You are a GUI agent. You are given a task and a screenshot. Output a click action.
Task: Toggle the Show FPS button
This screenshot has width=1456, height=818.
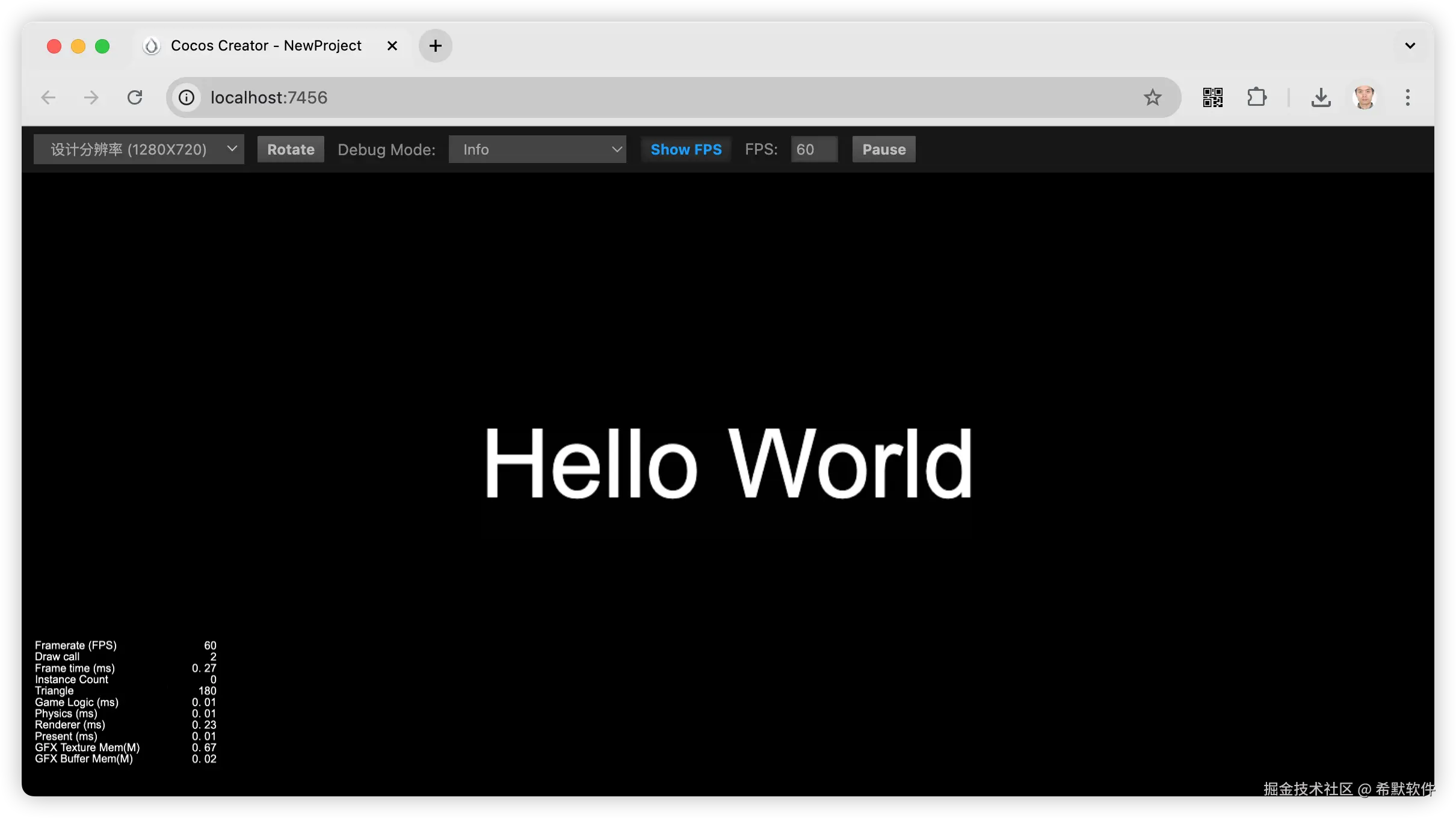pyautogui.click(x=686, y=149)
